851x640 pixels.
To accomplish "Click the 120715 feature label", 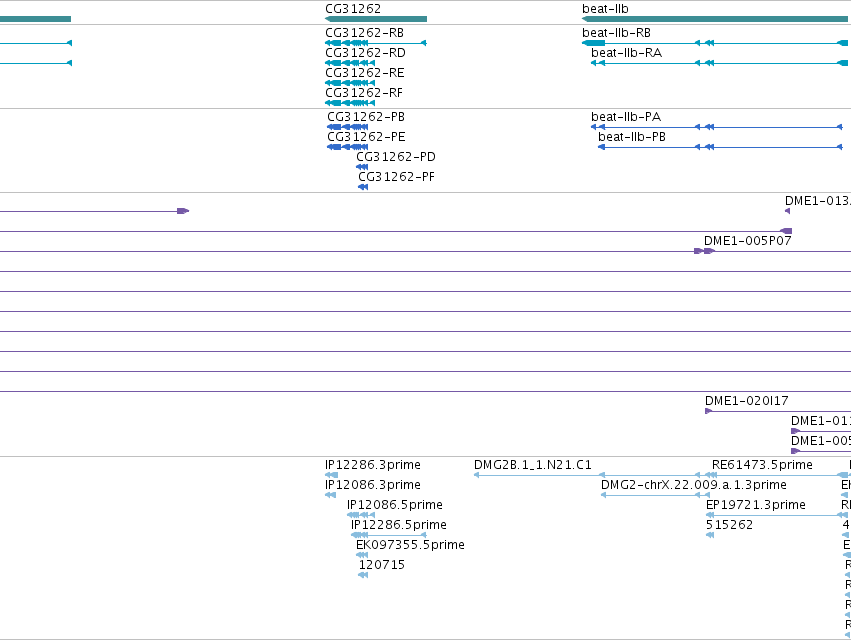I will pyautogui.click(x=382, y=565).
